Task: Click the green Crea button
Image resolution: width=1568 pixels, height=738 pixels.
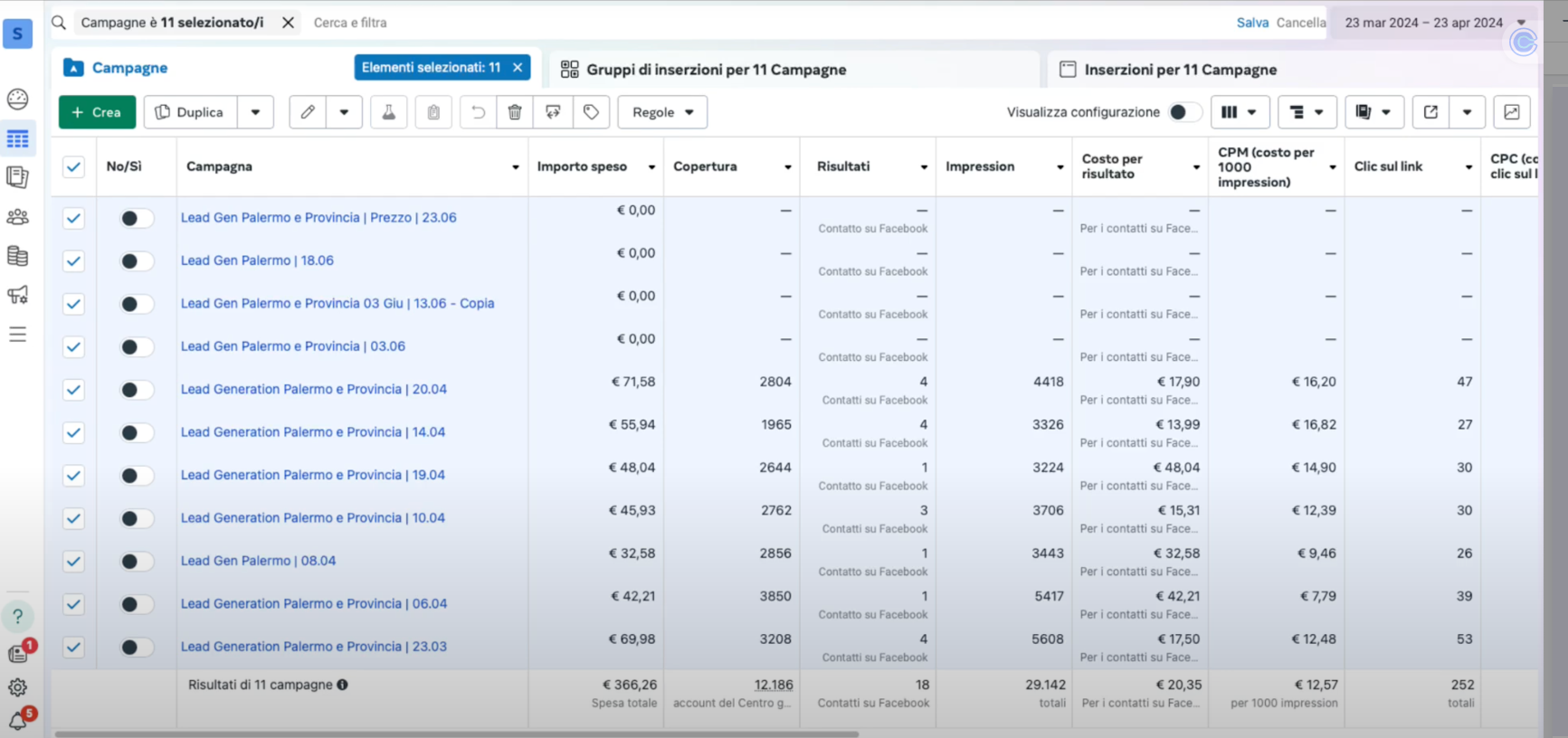Action: pyautogui.click(x=97, y=112)
